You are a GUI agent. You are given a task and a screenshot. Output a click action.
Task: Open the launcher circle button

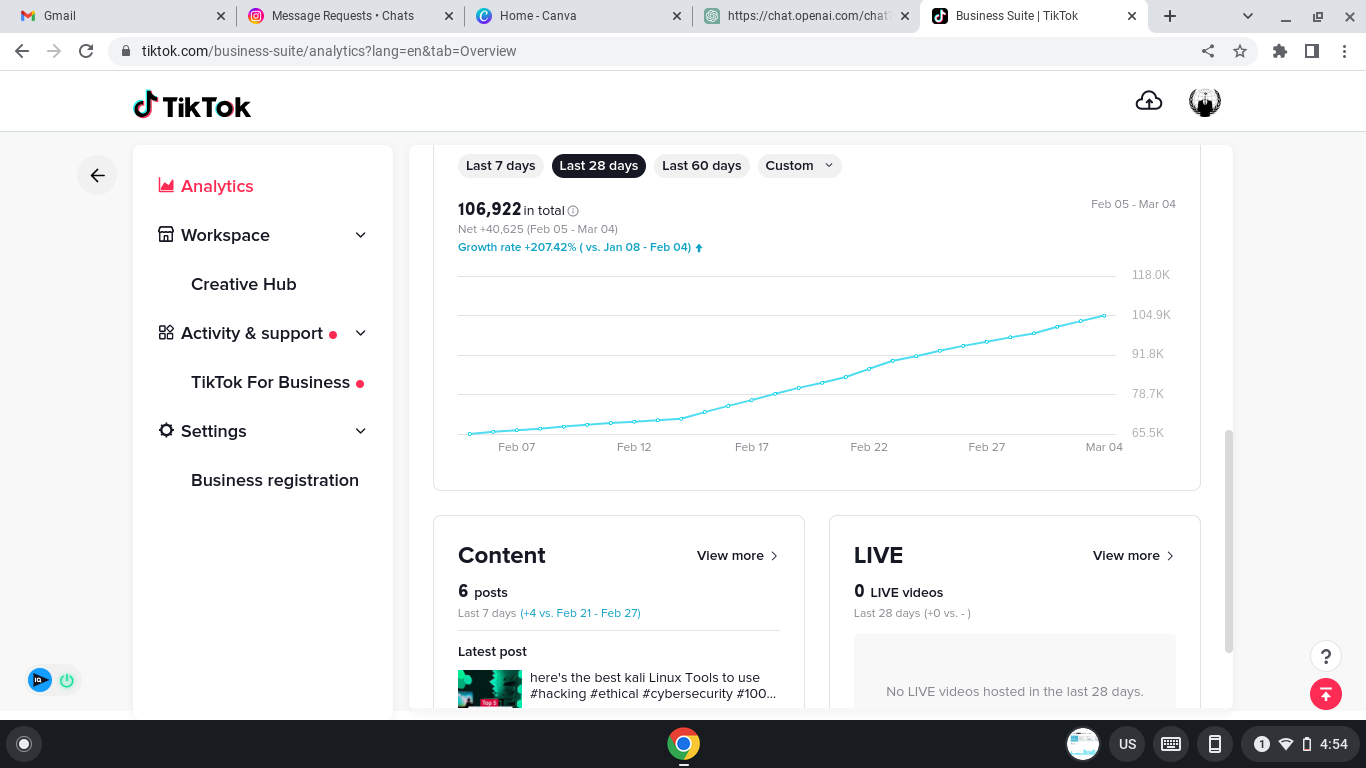(x=24, y=744)
